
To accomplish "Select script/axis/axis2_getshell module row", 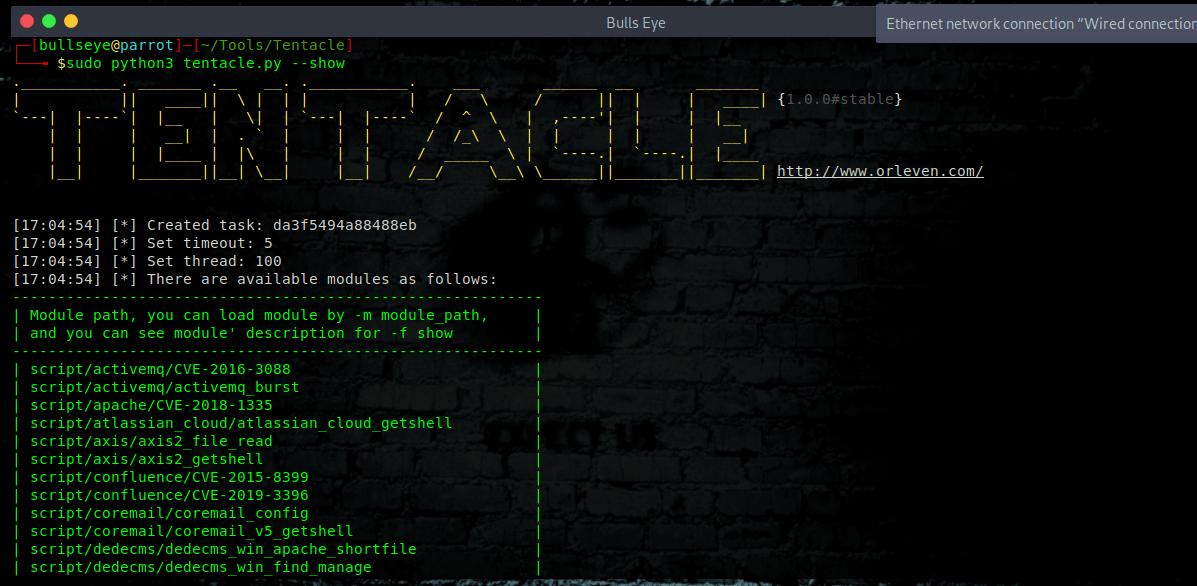I will pos(147,459).
